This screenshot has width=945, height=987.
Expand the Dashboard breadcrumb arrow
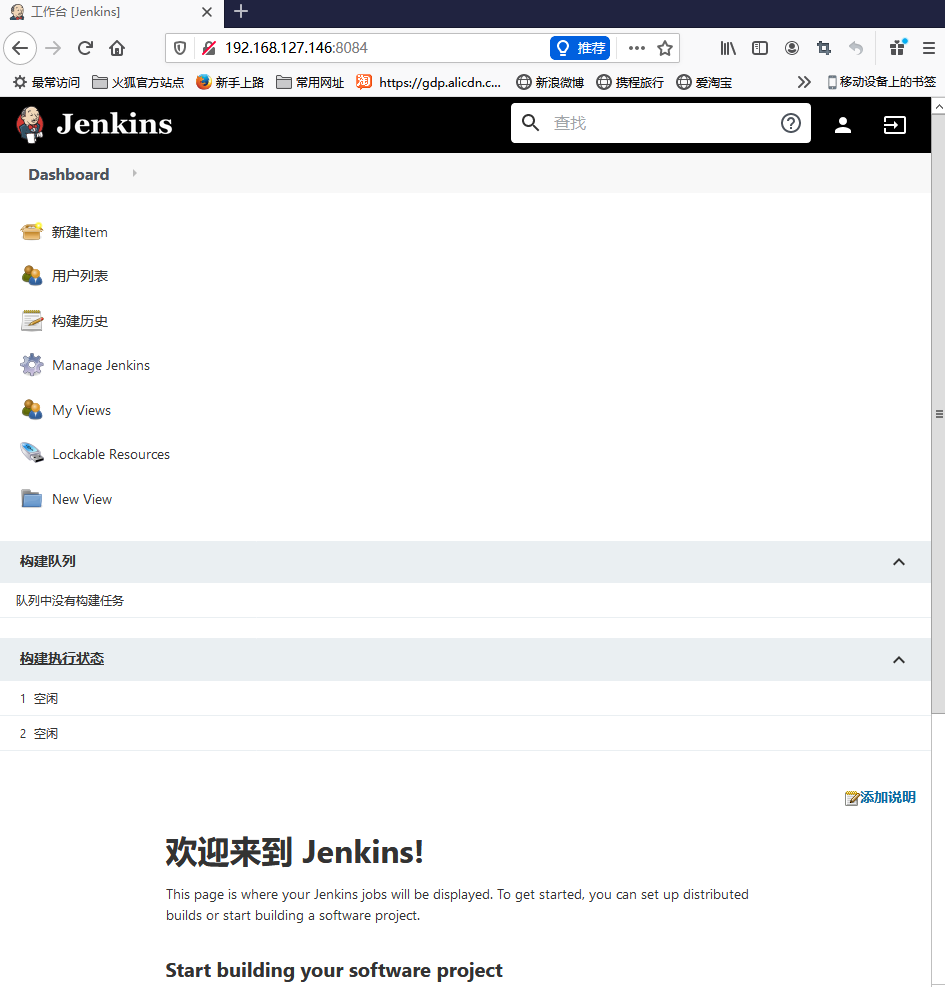pos(134,174)
